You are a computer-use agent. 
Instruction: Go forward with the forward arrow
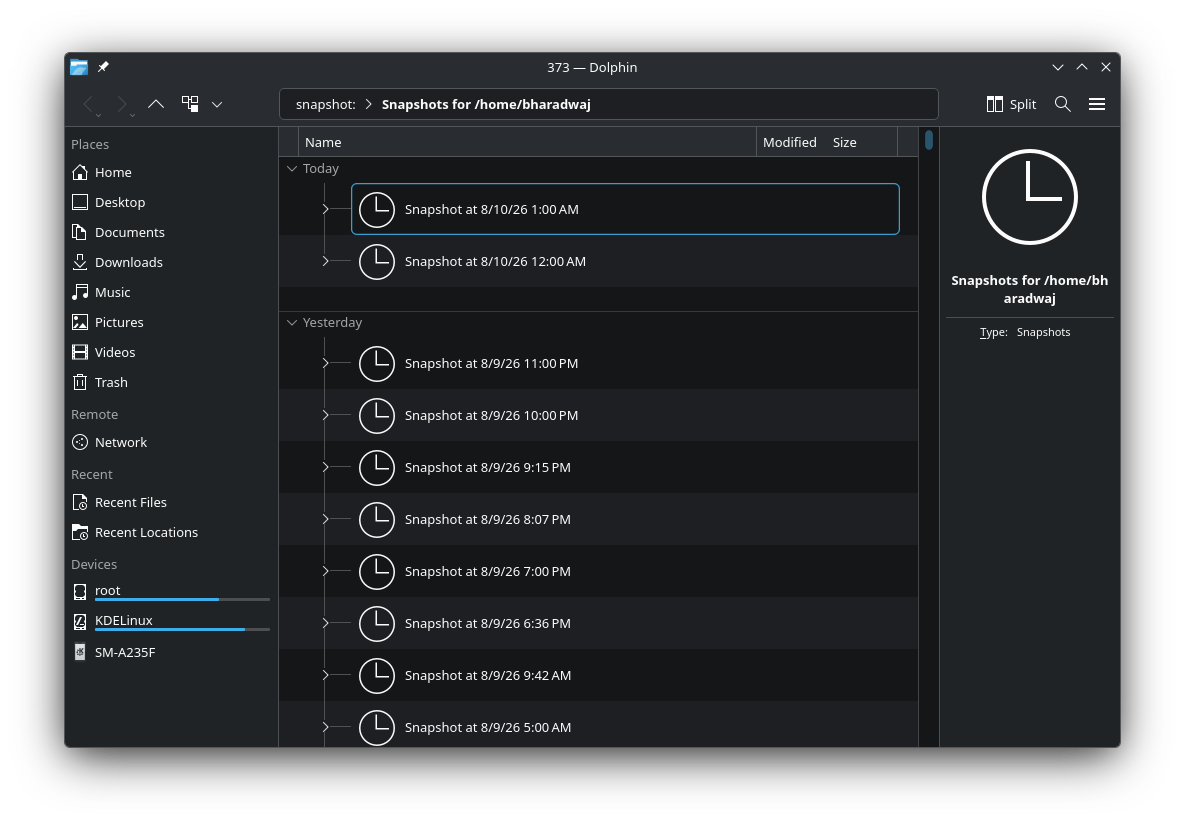[x=122, y=104]
